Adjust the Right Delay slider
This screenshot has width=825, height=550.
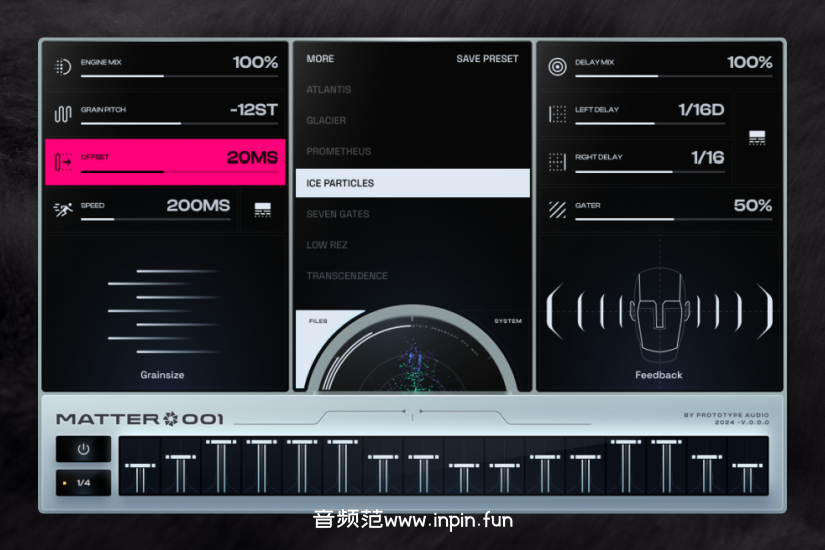[650, 172]
